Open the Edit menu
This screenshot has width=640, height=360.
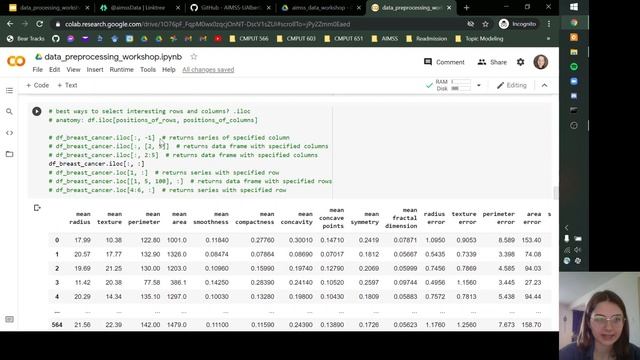[54, 70]
